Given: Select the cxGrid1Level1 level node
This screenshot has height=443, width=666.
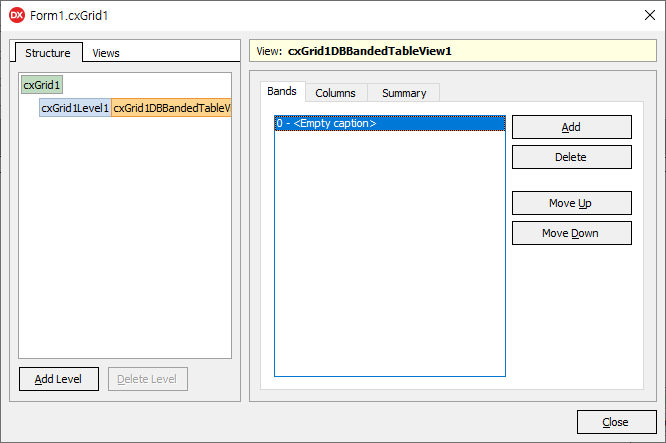Looking at the screenshot, I should click(x=75, y=108).
